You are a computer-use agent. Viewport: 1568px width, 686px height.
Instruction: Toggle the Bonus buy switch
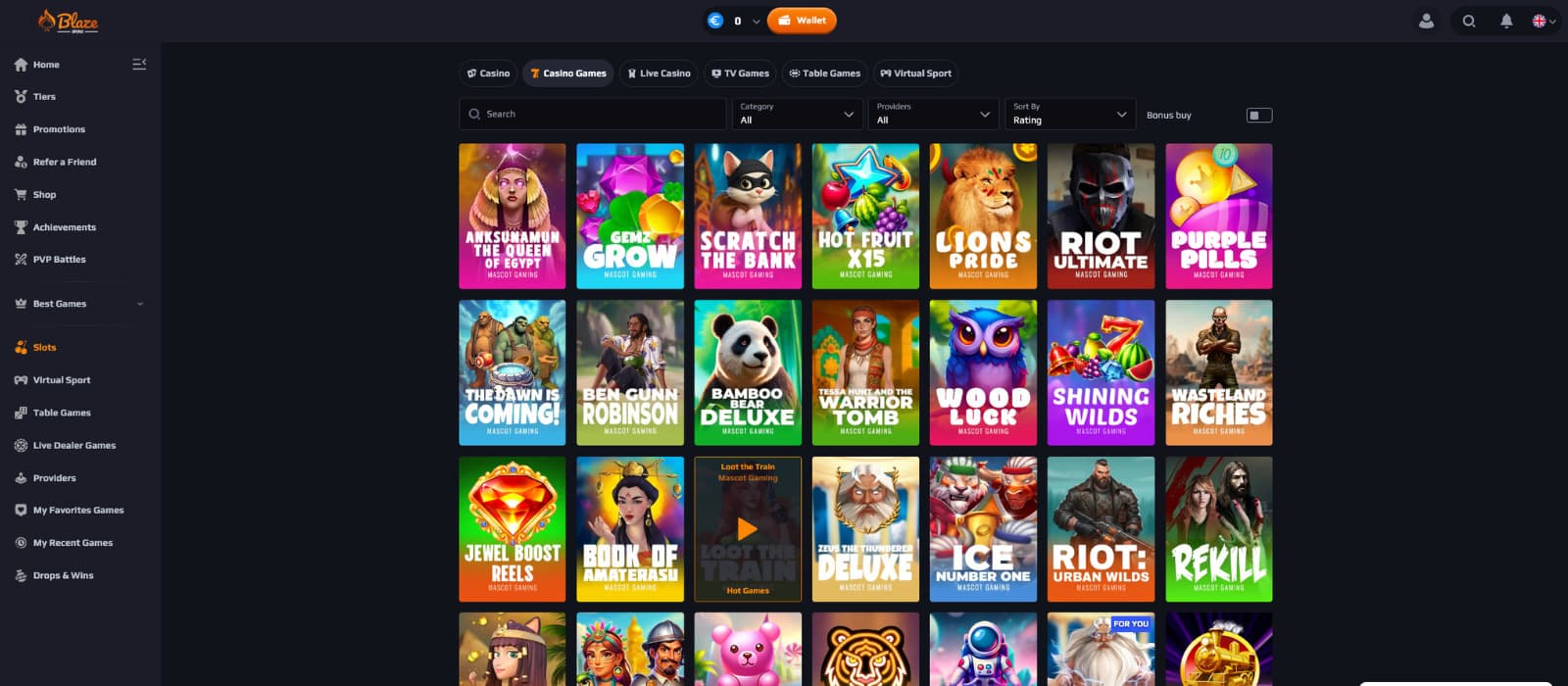1258,116
